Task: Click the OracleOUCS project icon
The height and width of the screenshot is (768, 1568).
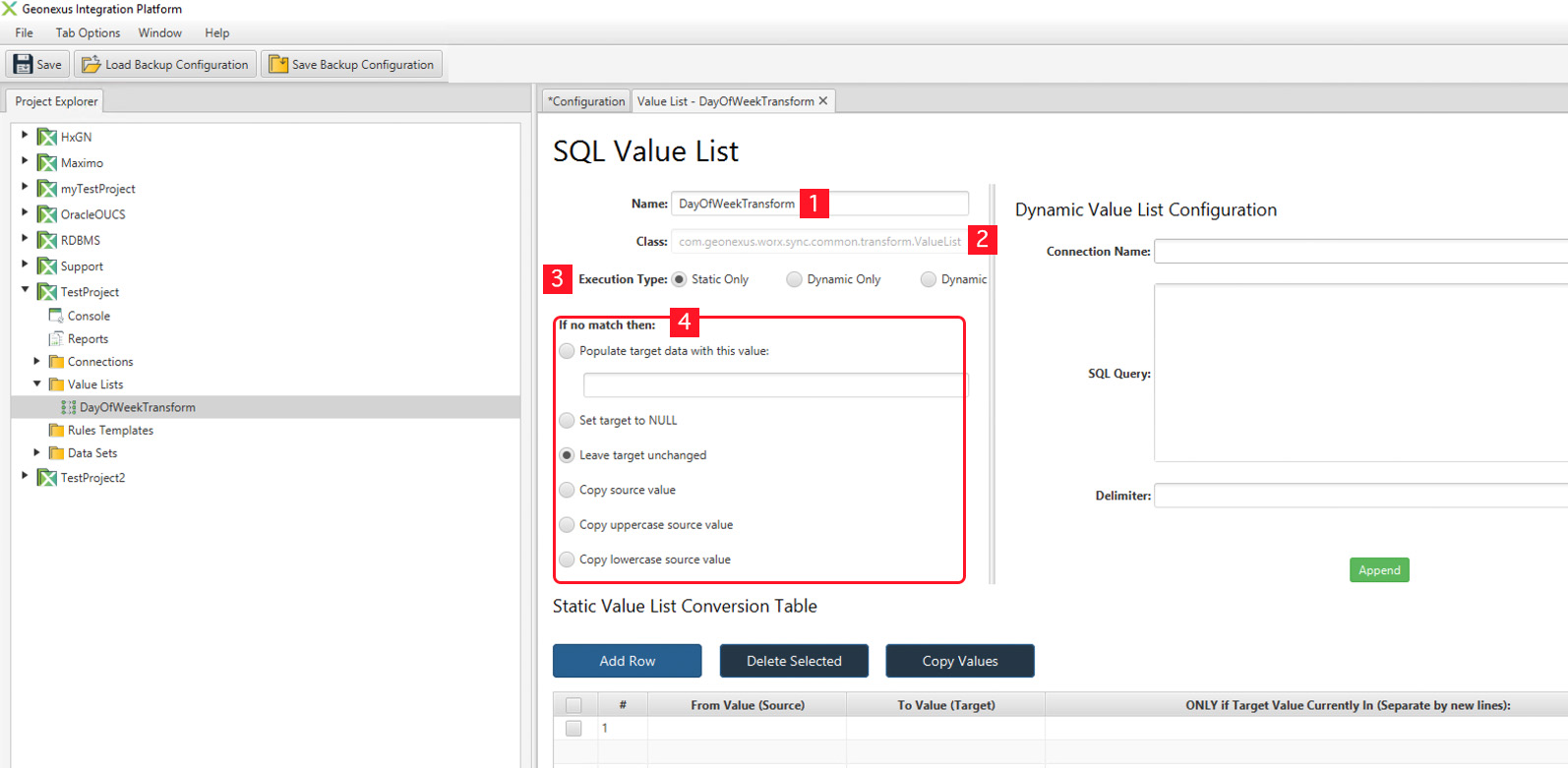Action: point(47,213)
